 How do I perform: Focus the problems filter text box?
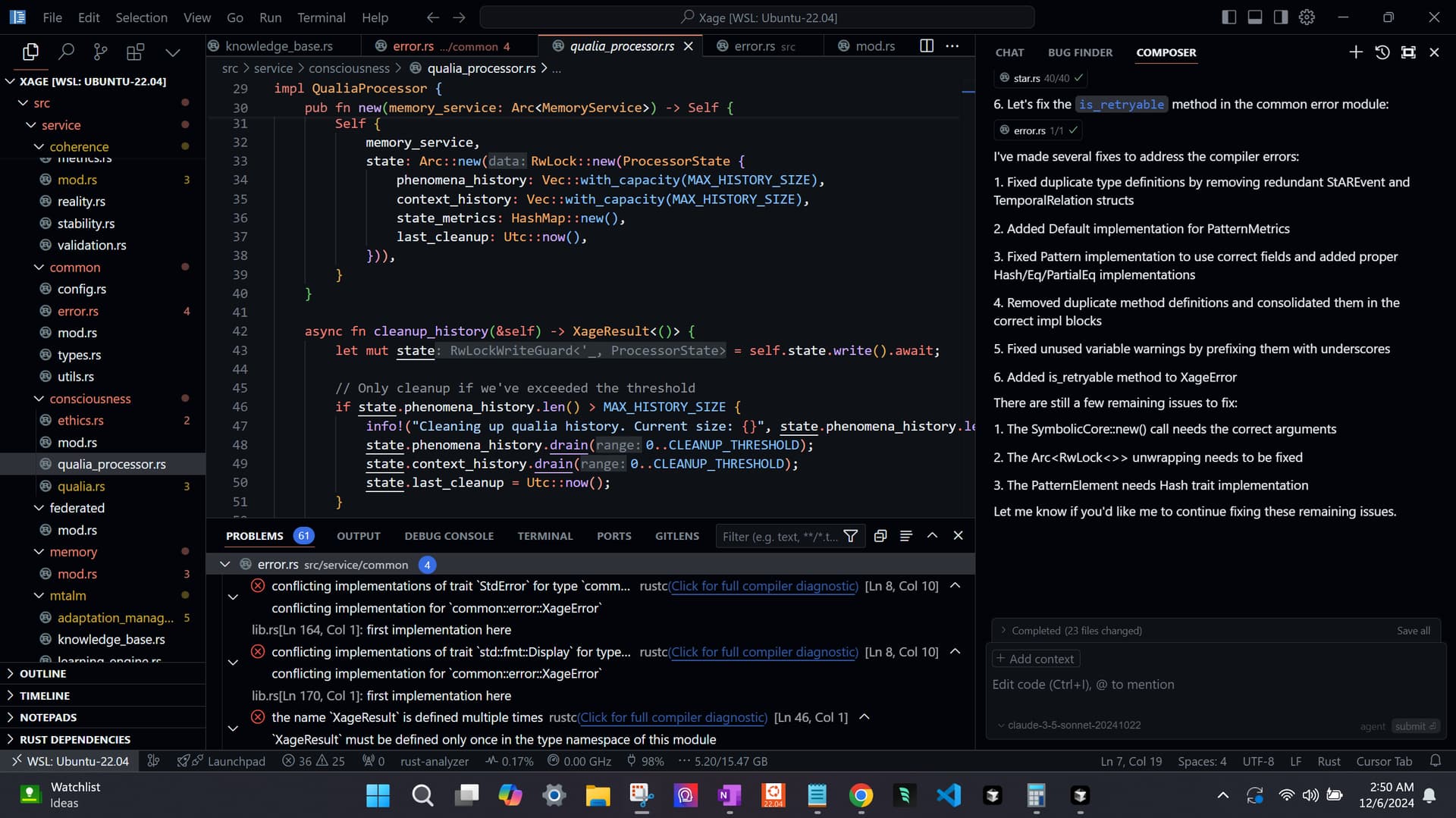point(780,537)
